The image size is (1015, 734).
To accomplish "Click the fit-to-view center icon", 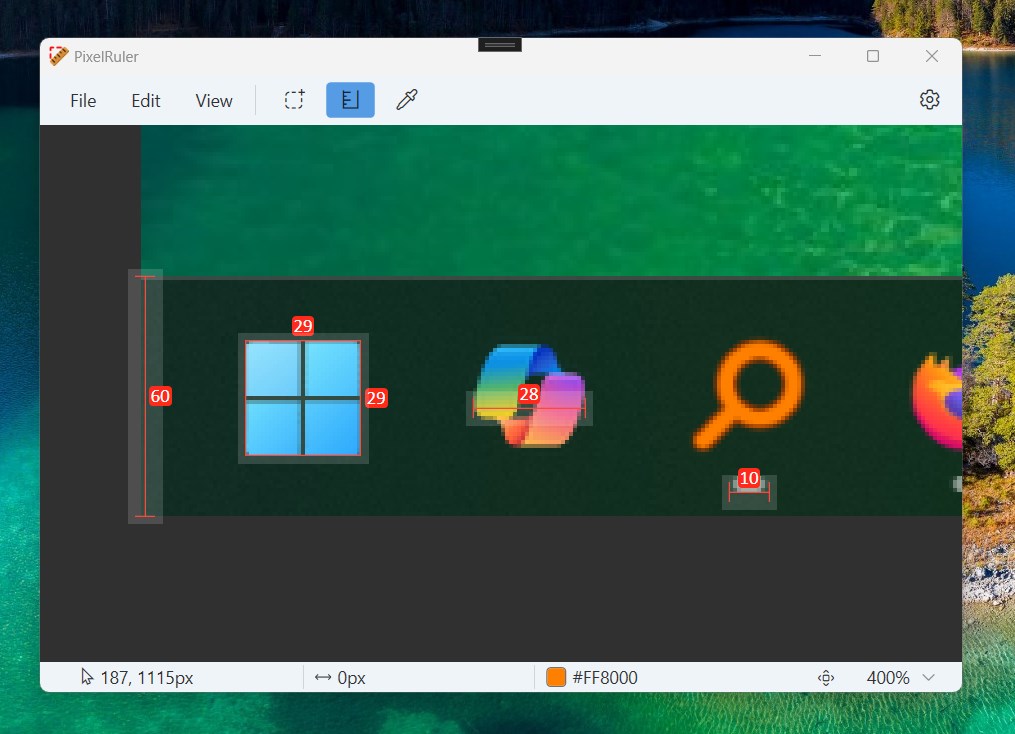I will (826, 678).
